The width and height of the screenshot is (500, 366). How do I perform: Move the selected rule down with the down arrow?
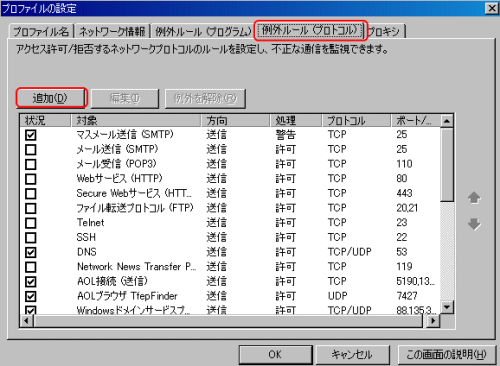(x=474, y=224)
